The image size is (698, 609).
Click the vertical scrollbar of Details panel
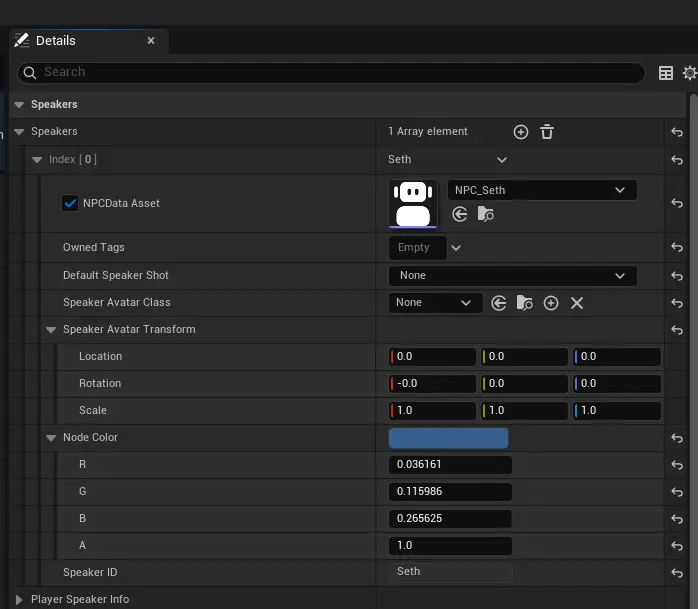694,351
